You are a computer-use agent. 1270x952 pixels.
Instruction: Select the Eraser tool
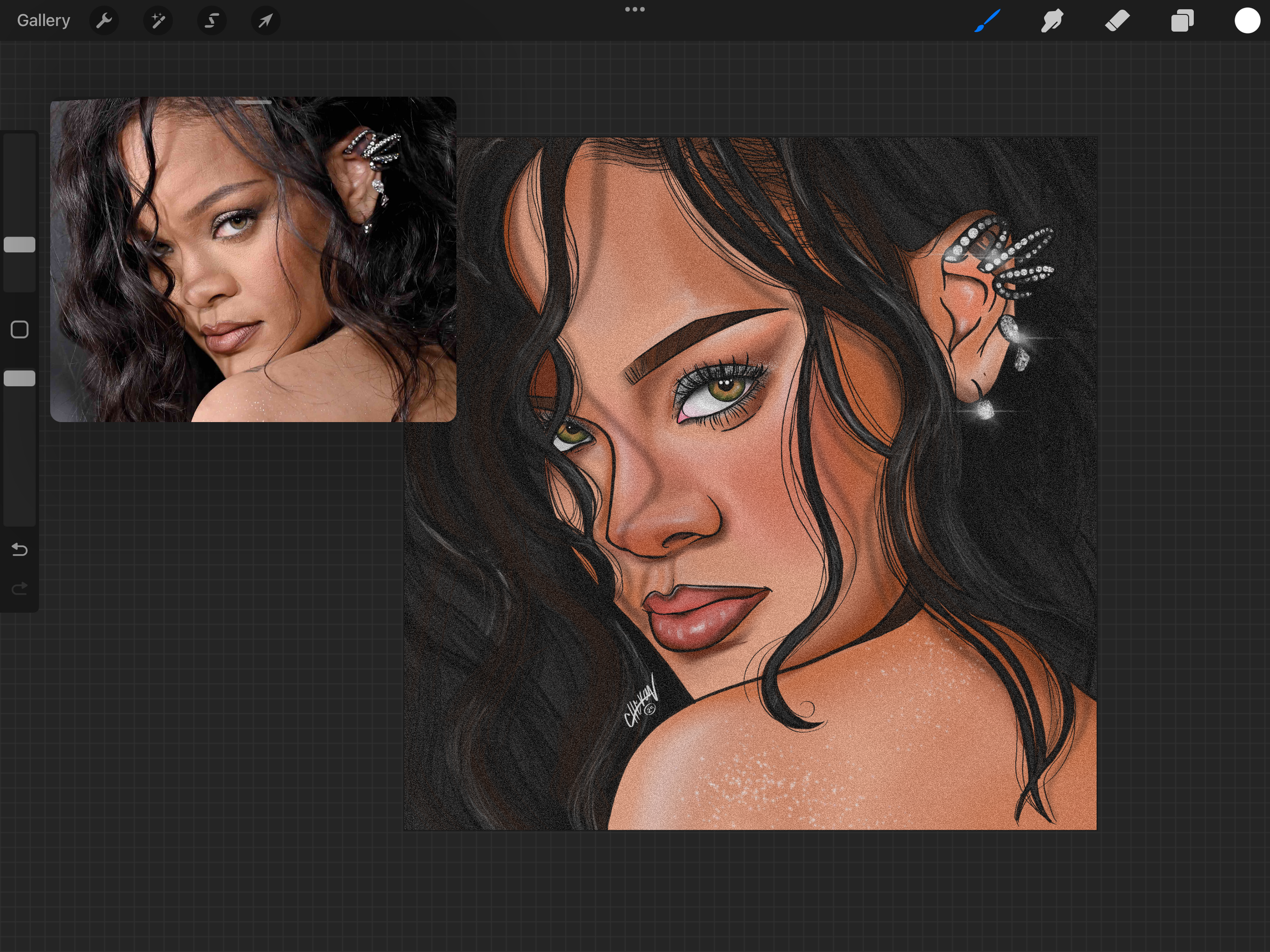[1117, 21]
